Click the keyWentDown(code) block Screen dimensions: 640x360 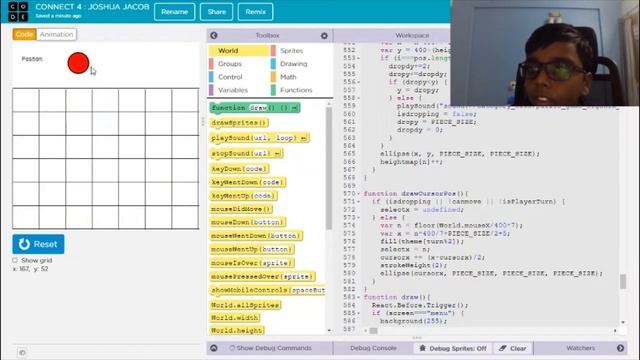[247, 182]
